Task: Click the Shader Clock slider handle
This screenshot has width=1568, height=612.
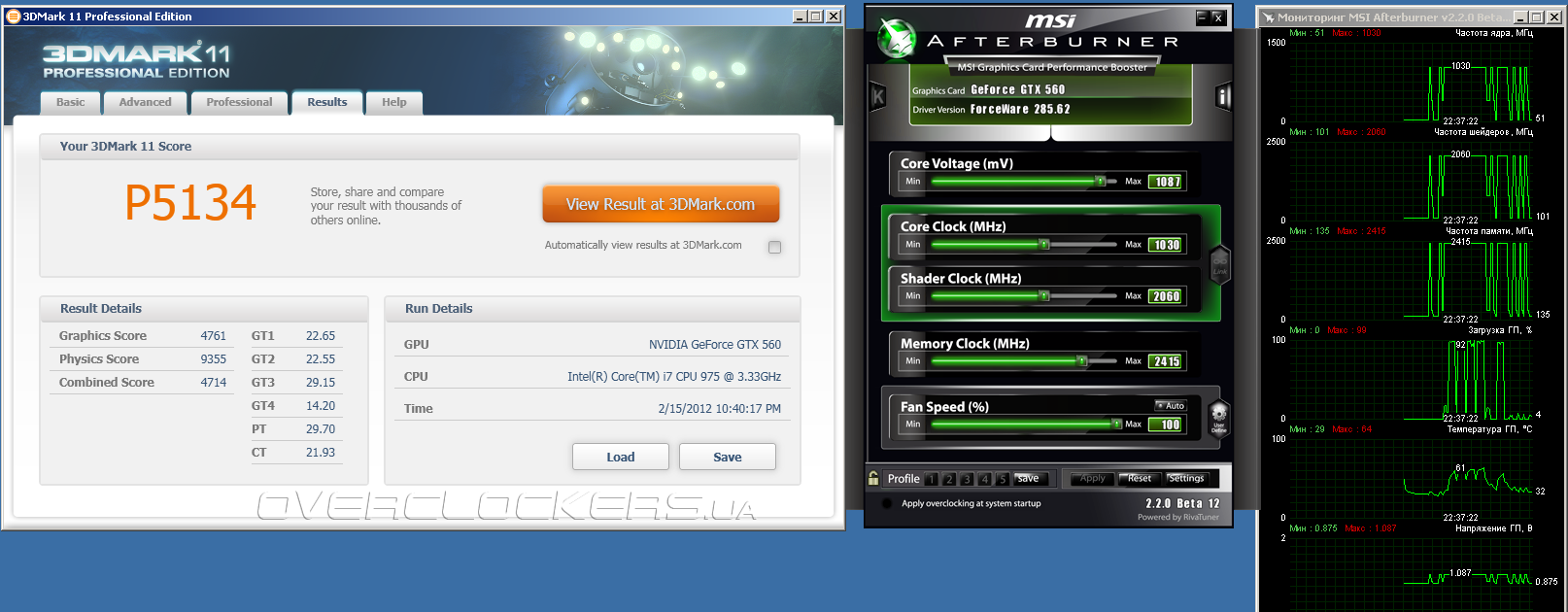Action: (x=1044, y=296)
